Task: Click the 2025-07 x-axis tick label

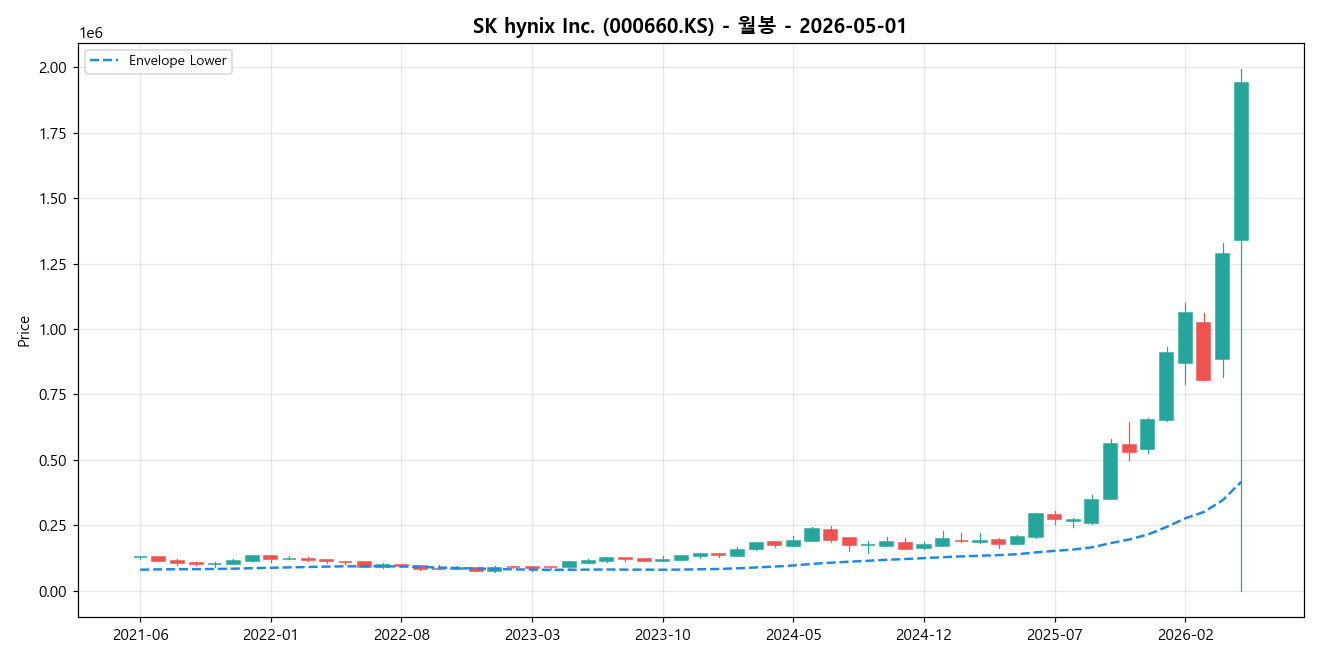Action: coord(1055,633)
